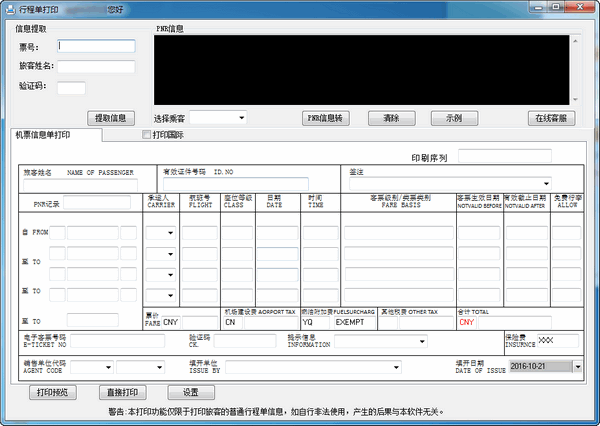This screenshot has width=600, height=426.
Task: Click the PNR记录 input field
Action: [97, 202]
